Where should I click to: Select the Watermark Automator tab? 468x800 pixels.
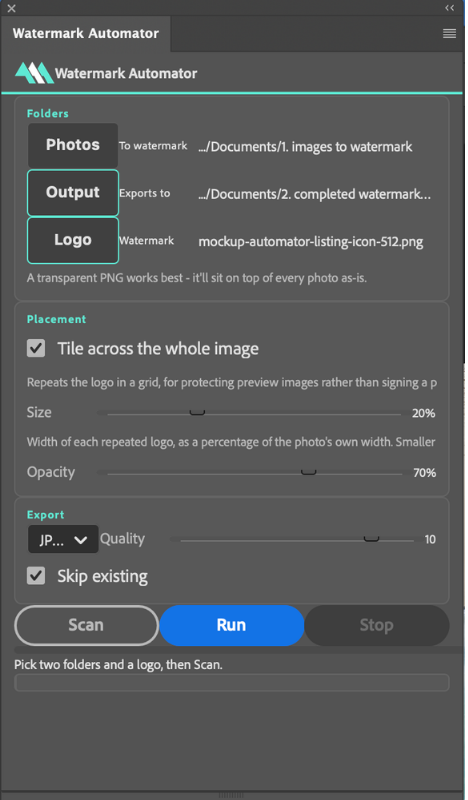click(86, 34)
